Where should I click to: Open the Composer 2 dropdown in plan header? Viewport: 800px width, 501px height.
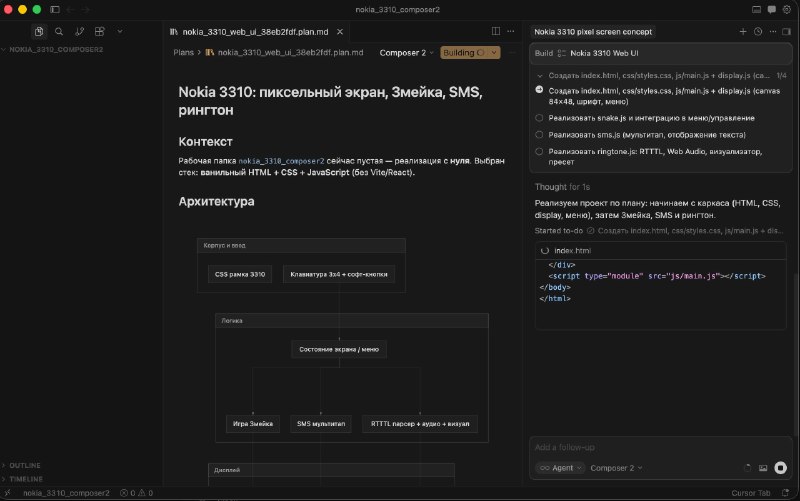(407, 53)
